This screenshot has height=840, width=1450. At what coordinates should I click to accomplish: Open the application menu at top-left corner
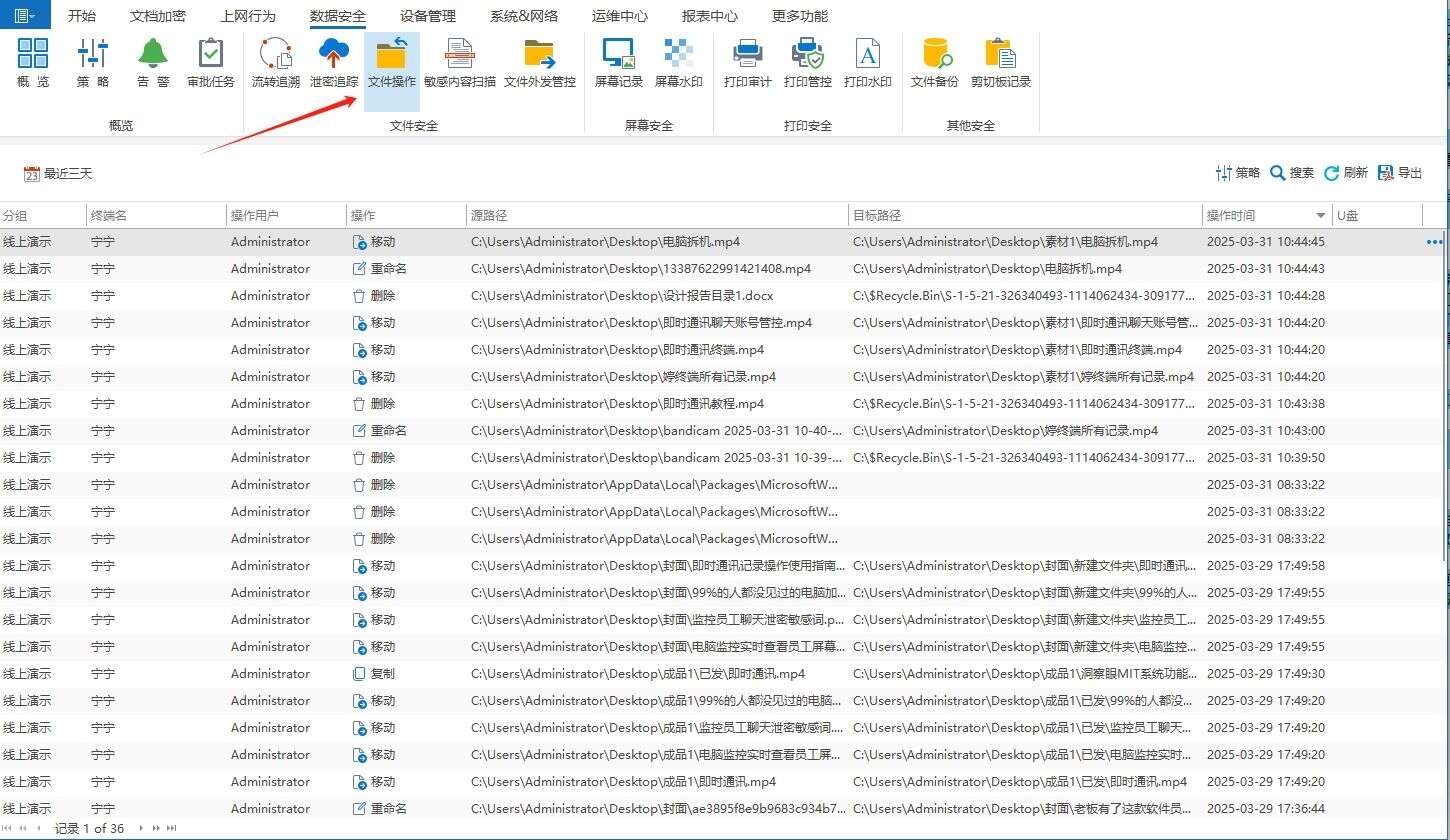coord(22,15)
